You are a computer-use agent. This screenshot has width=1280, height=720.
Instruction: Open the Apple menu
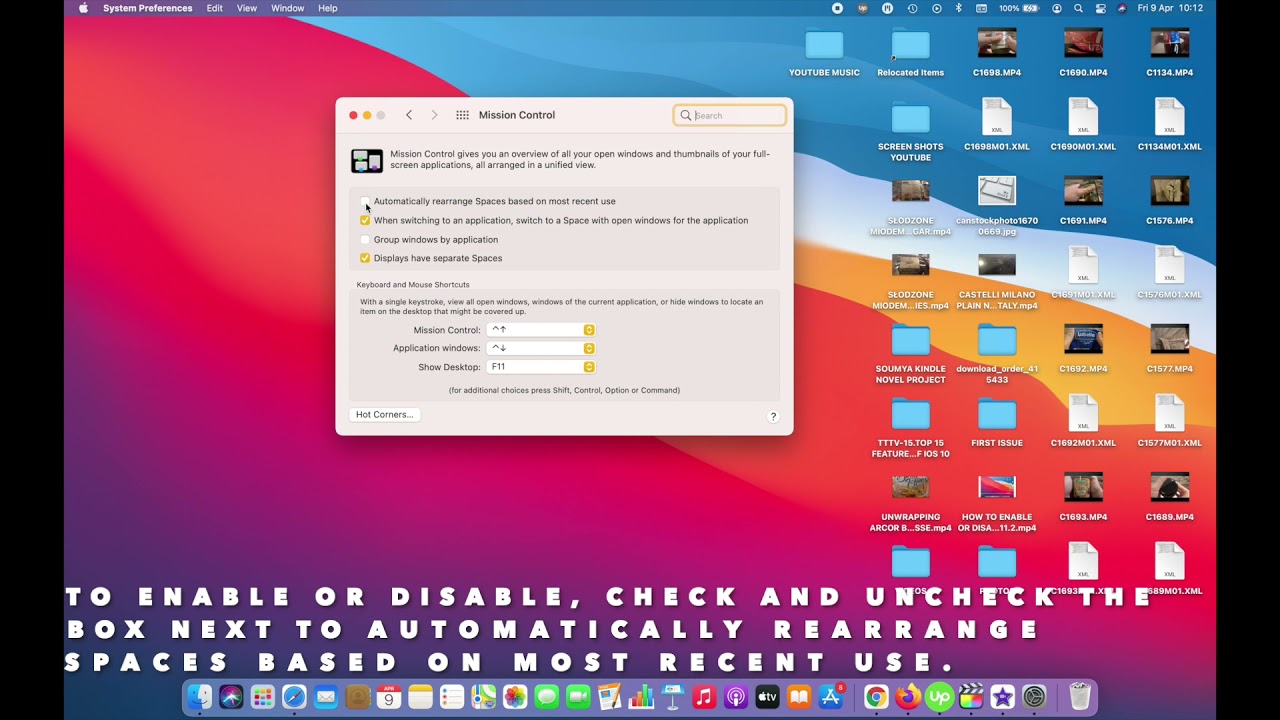pos(83,8)
